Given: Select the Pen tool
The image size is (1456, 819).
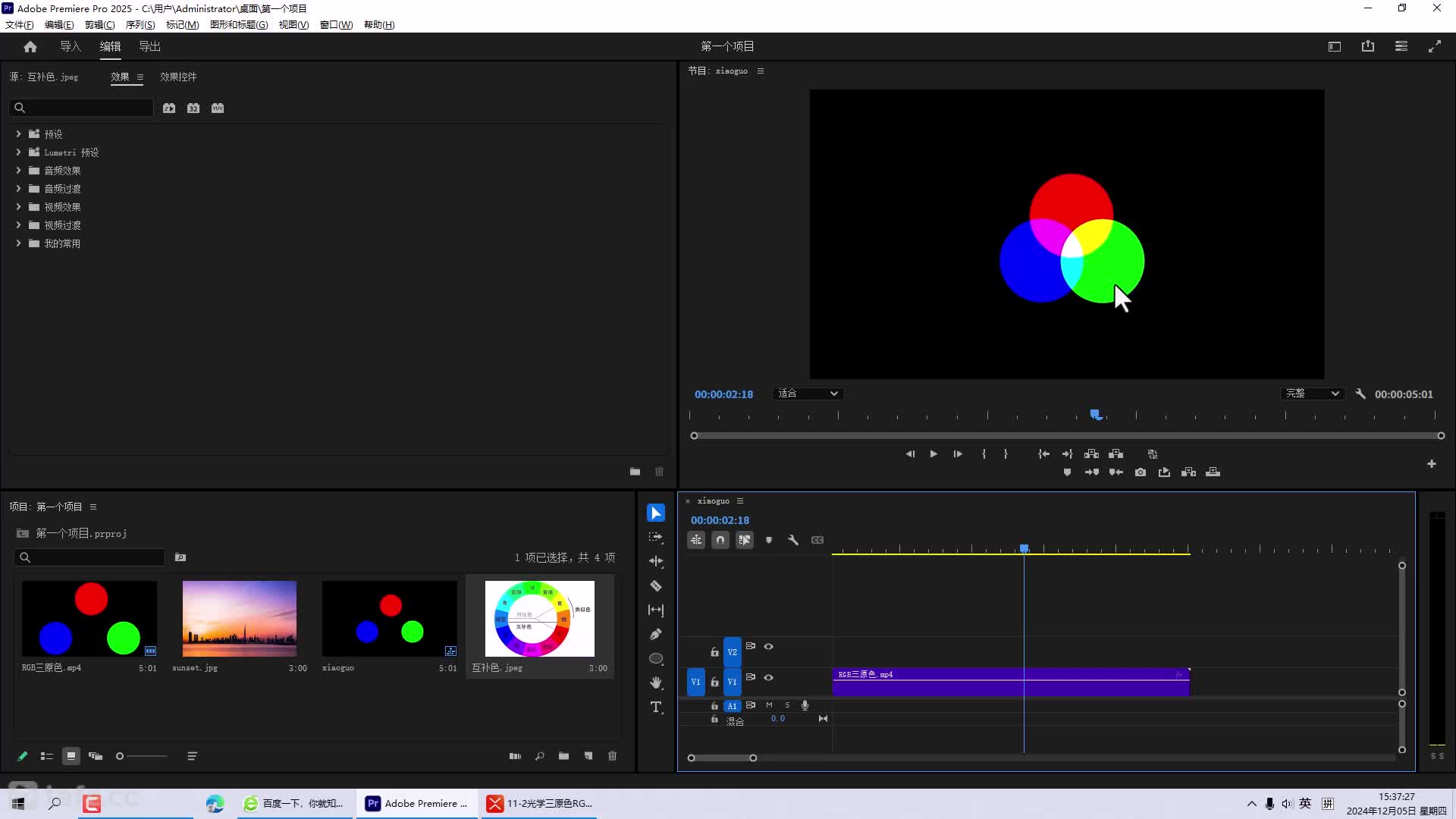Looking at the screenshot, I should pos(656,634).
